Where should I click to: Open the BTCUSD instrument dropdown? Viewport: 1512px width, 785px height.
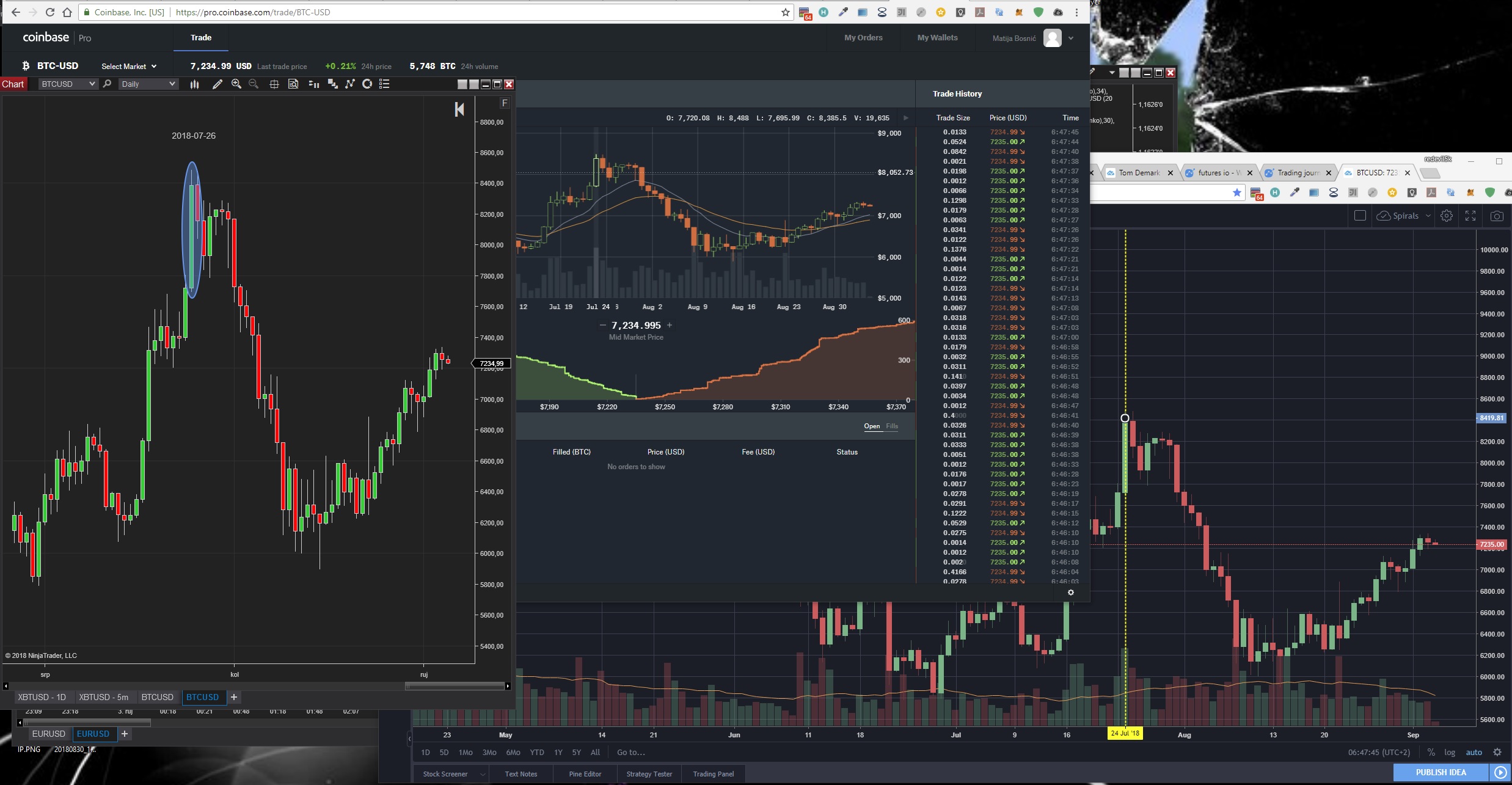click(x=67, y=84)
